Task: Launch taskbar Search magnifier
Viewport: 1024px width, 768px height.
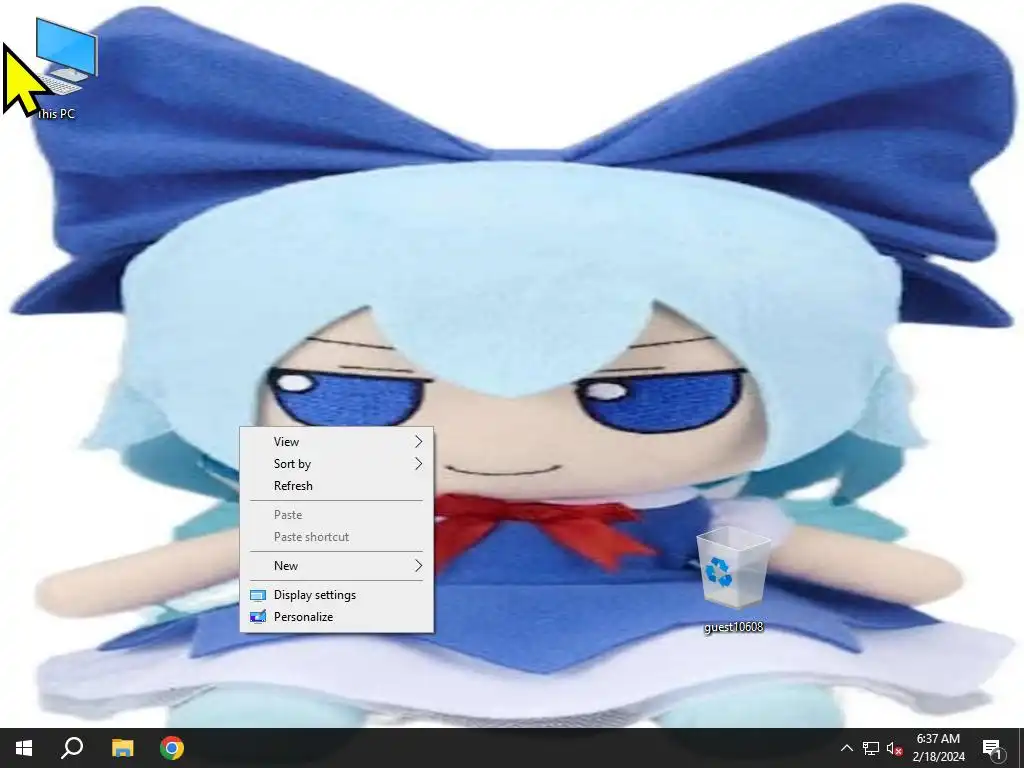Action: pos(72,748)
